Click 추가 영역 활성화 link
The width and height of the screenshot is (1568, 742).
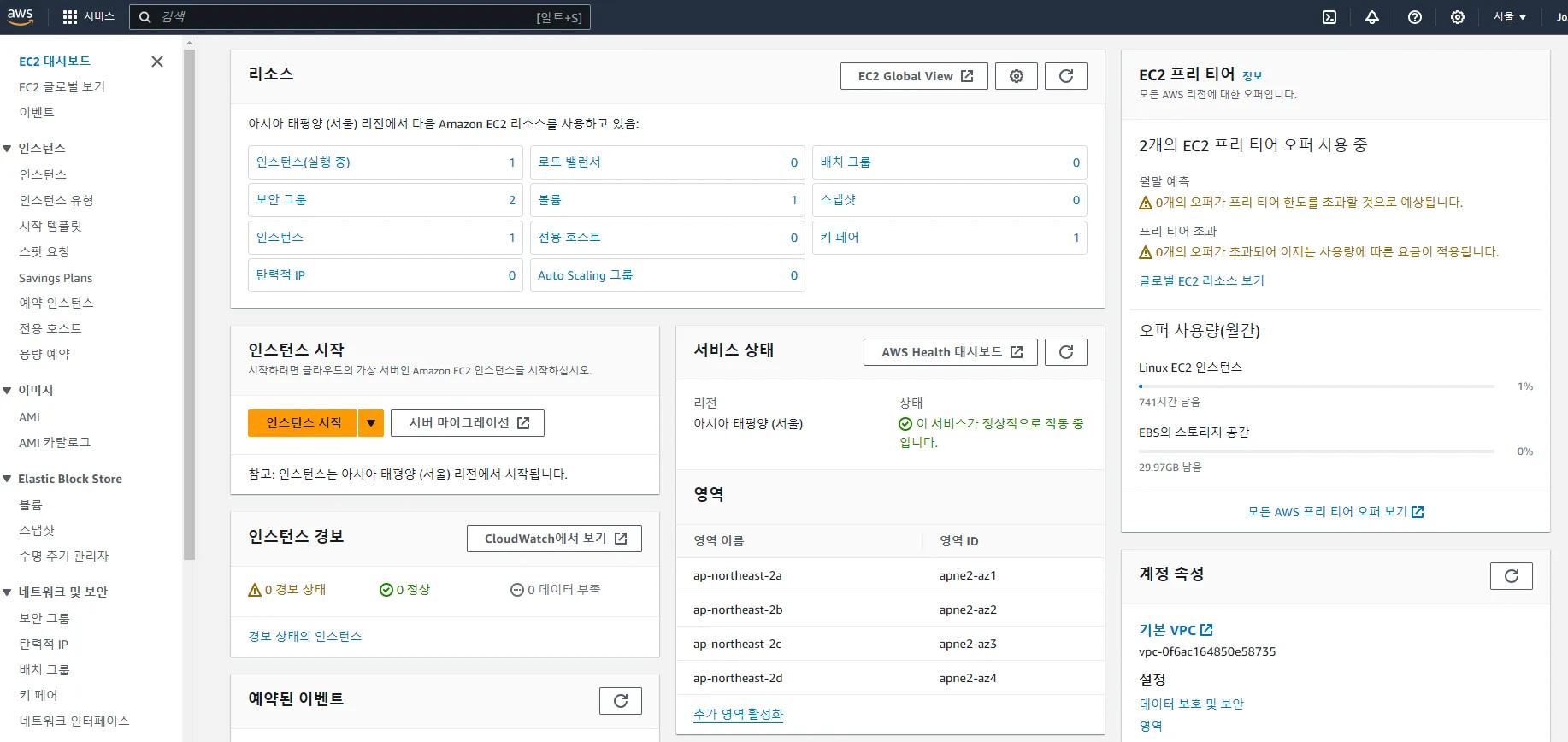click(738, 714)
